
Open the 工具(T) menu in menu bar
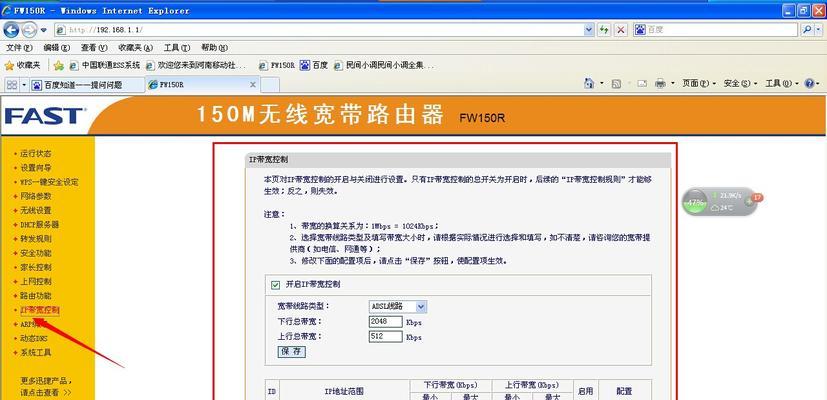pos(177,47)
